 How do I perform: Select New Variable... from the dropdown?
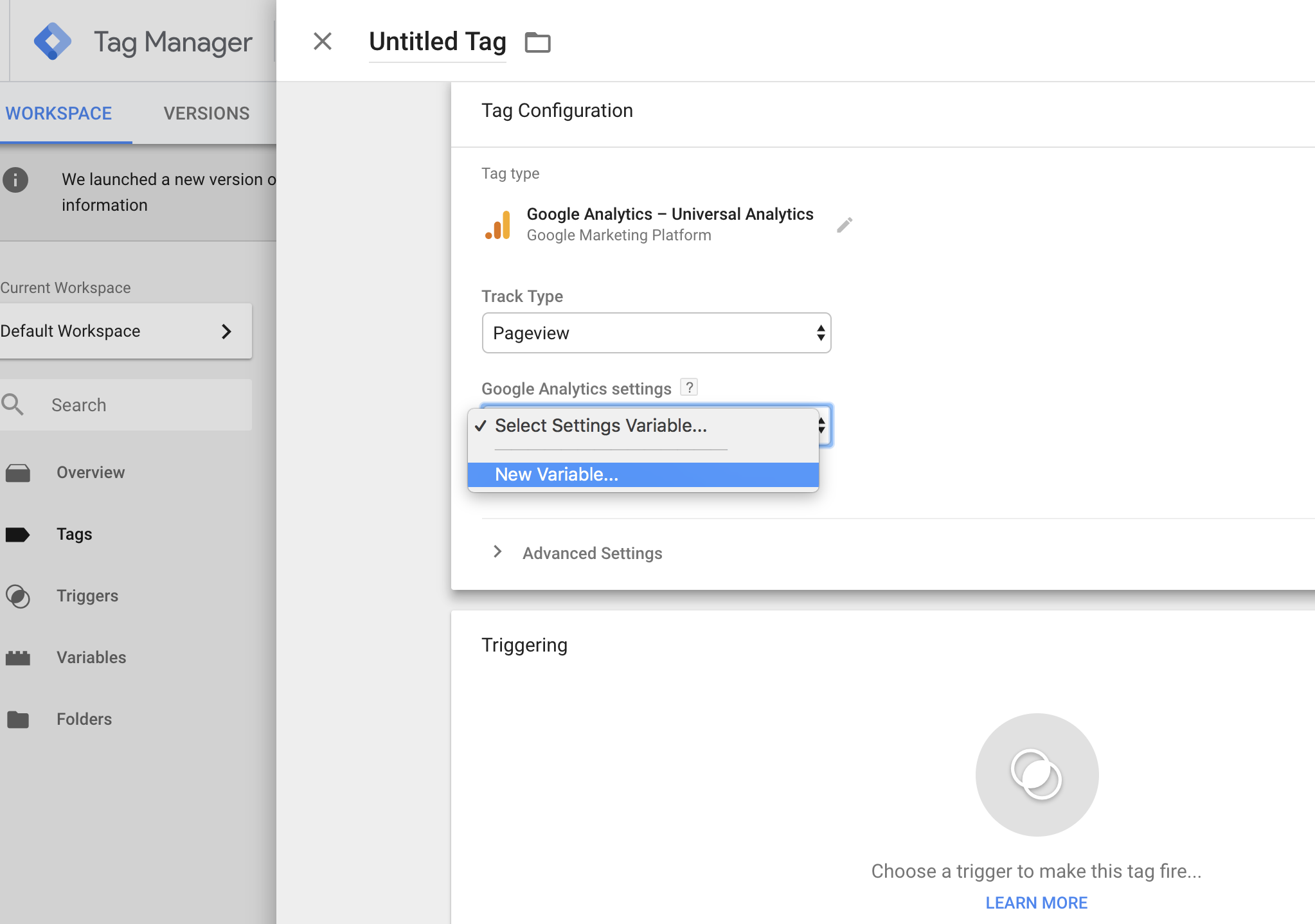(x=643, y=474)
